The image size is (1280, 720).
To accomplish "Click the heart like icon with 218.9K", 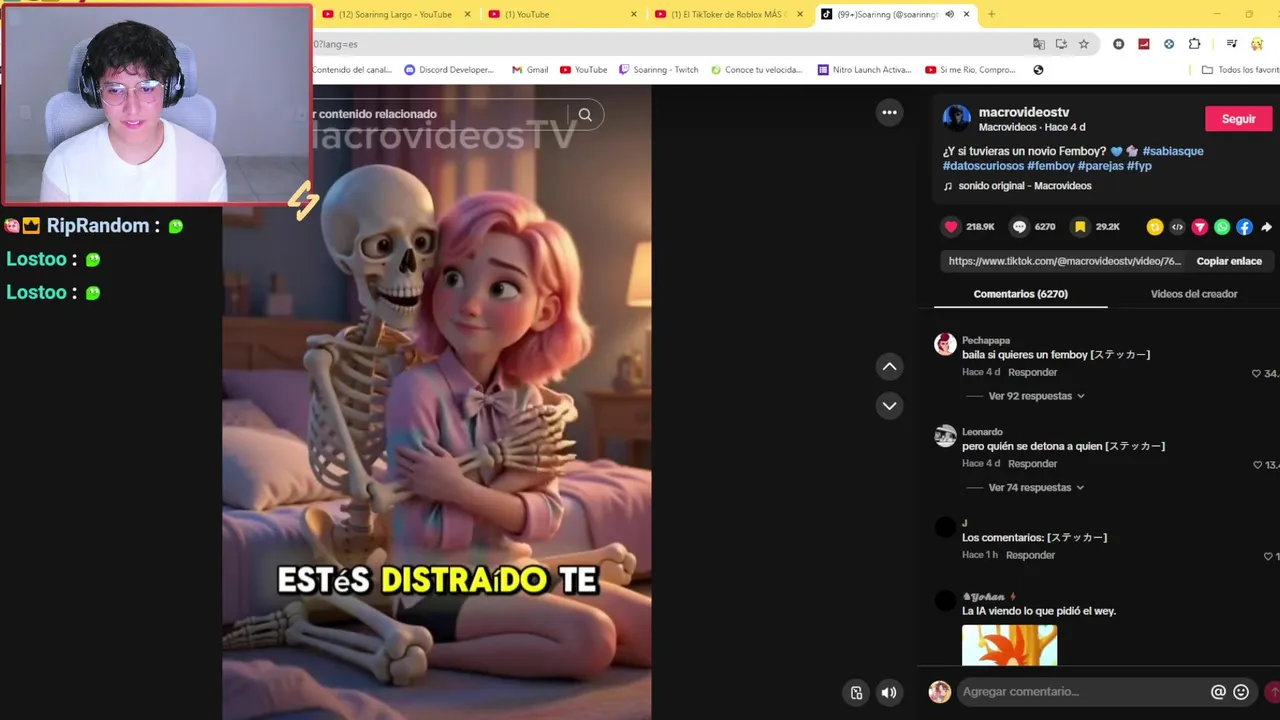I will 951,227.
